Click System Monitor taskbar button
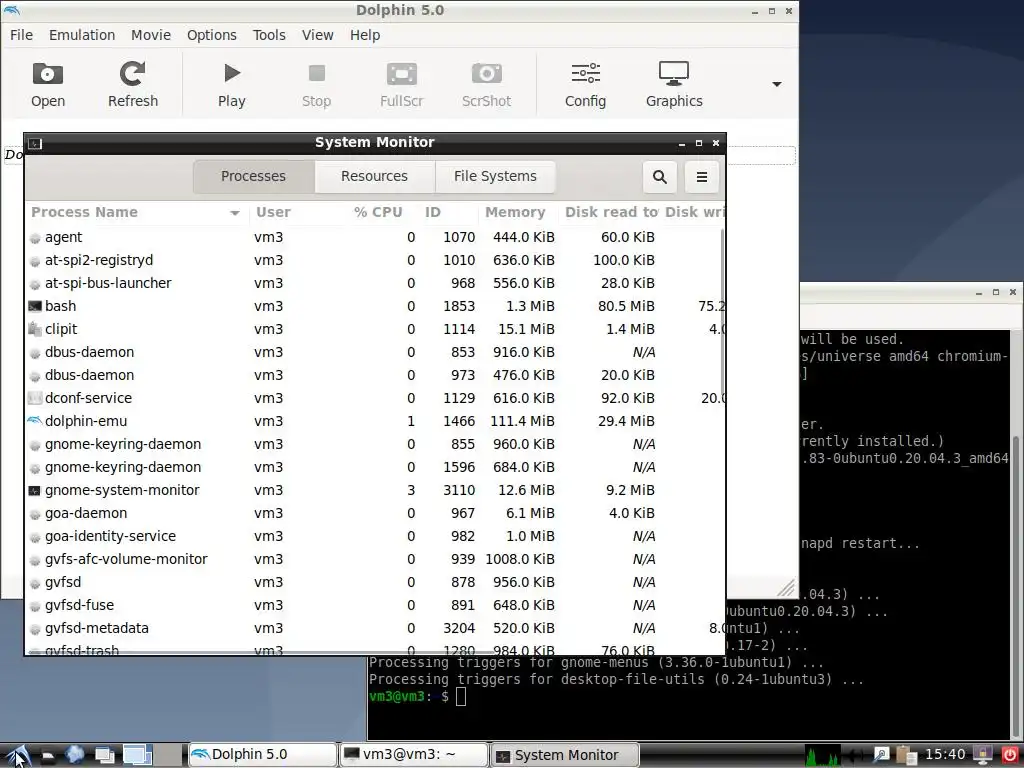Viewport: 1024px width, 768px height. pyautogui.click(x=565, y=755)
